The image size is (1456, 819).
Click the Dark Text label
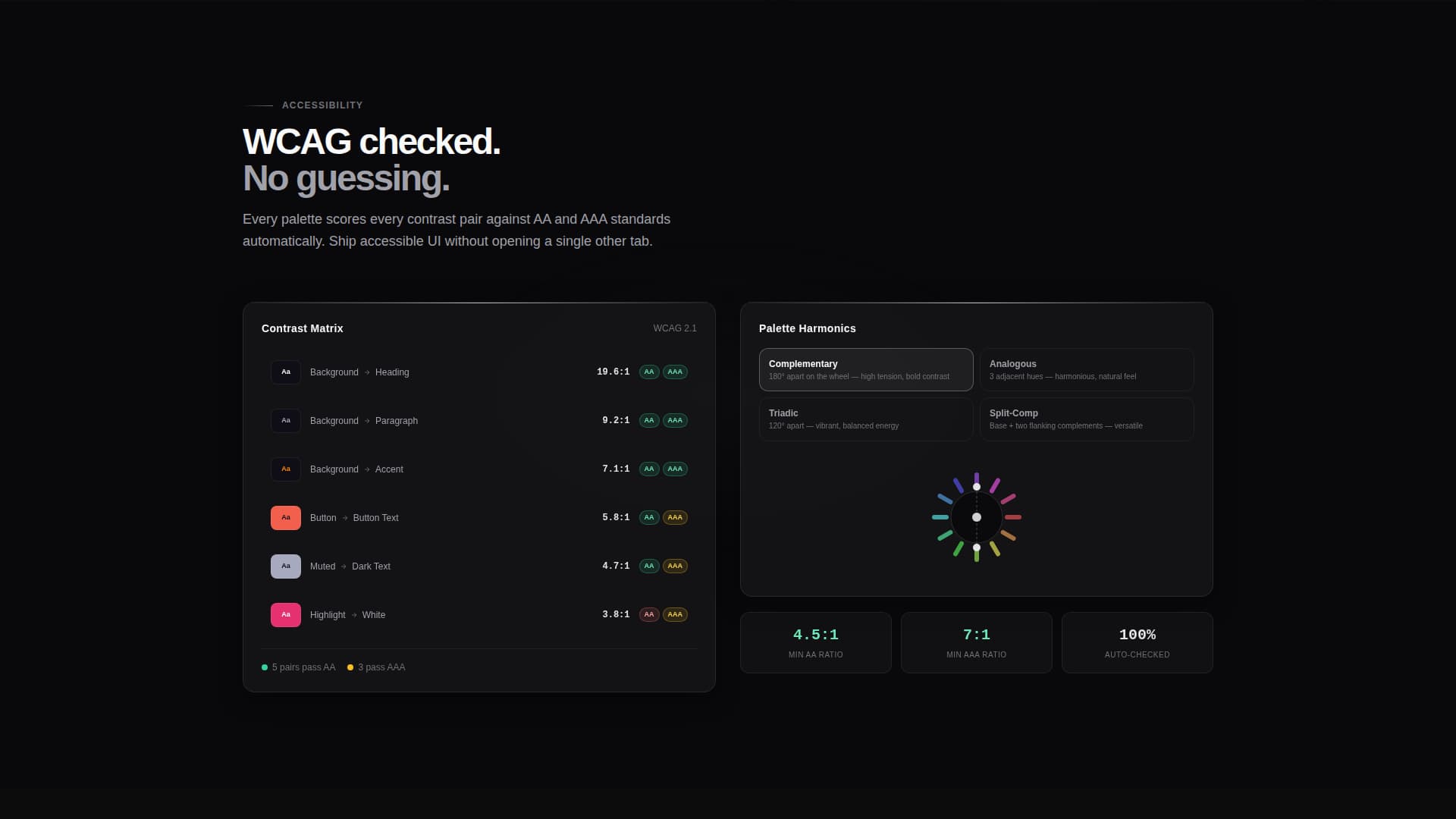371,566
